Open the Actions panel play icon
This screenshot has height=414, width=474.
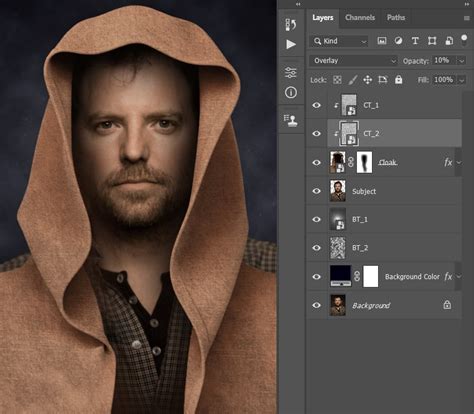tap(291, 44)
